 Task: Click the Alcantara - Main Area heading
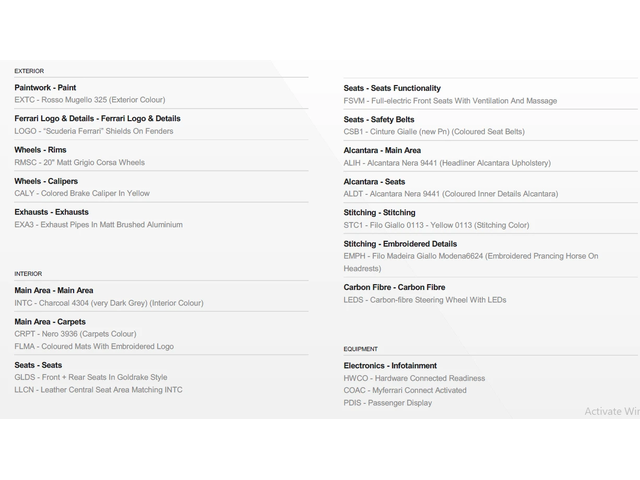(x=382, y=150)
